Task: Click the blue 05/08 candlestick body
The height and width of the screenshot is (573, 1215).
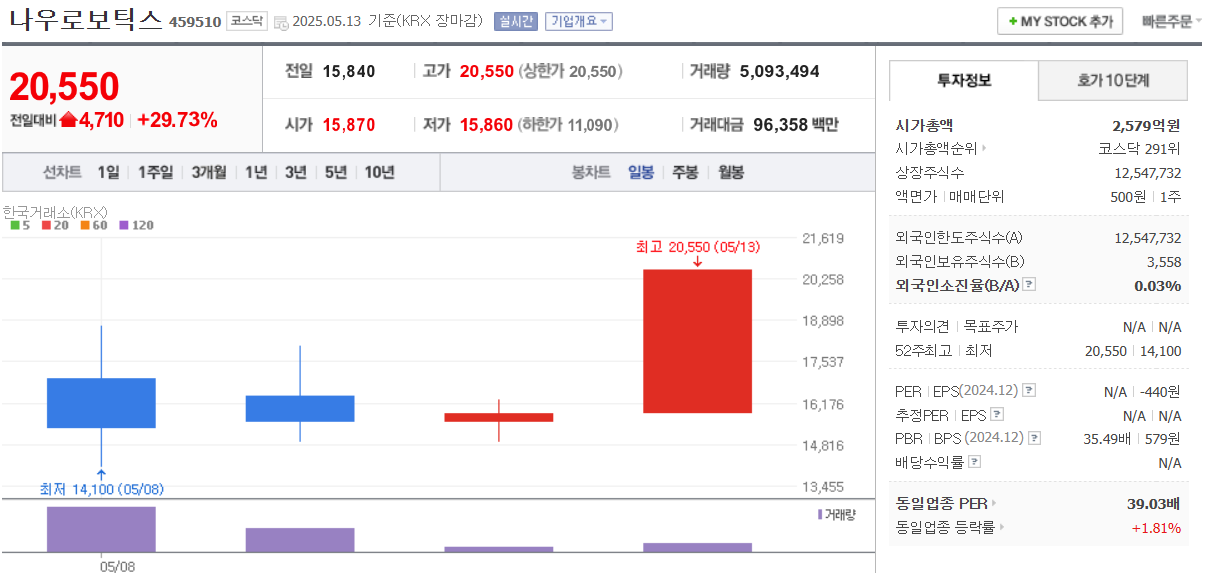Action: 101,403
